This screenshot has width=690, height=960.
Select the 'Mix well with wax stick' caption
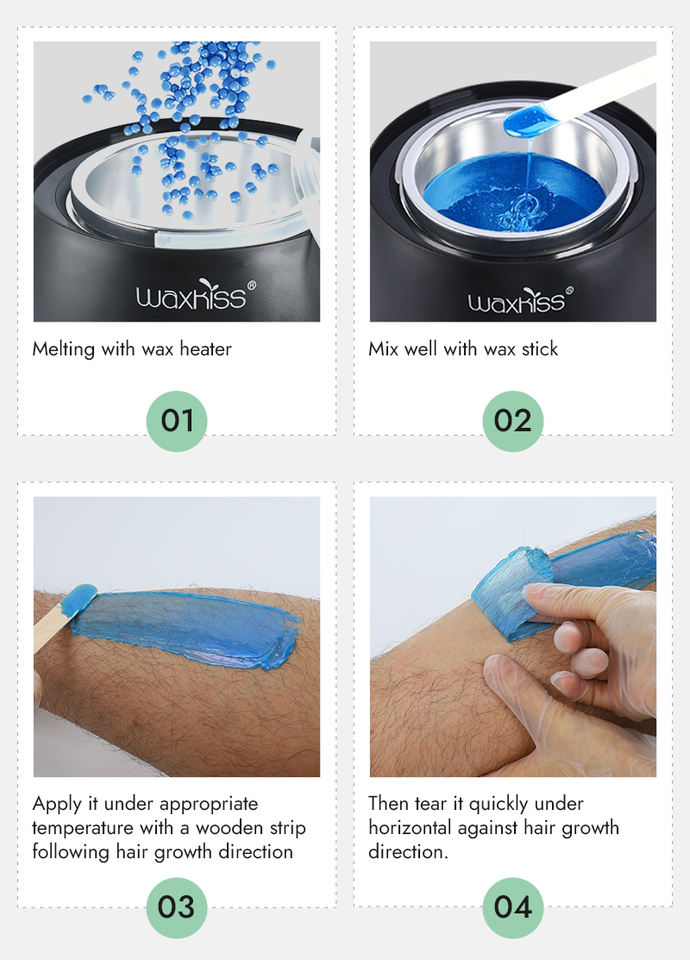463,349
